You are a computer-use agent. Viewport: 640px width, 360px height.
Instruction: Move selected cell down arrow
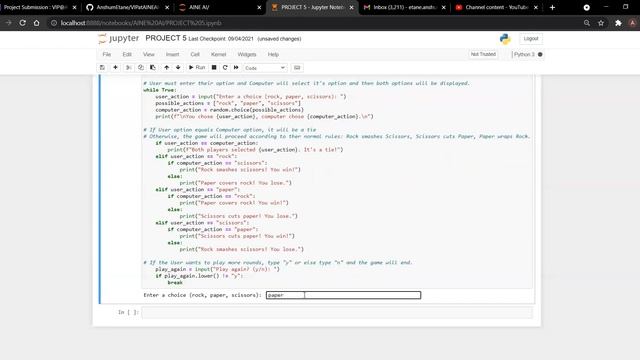tap(178, 68)
